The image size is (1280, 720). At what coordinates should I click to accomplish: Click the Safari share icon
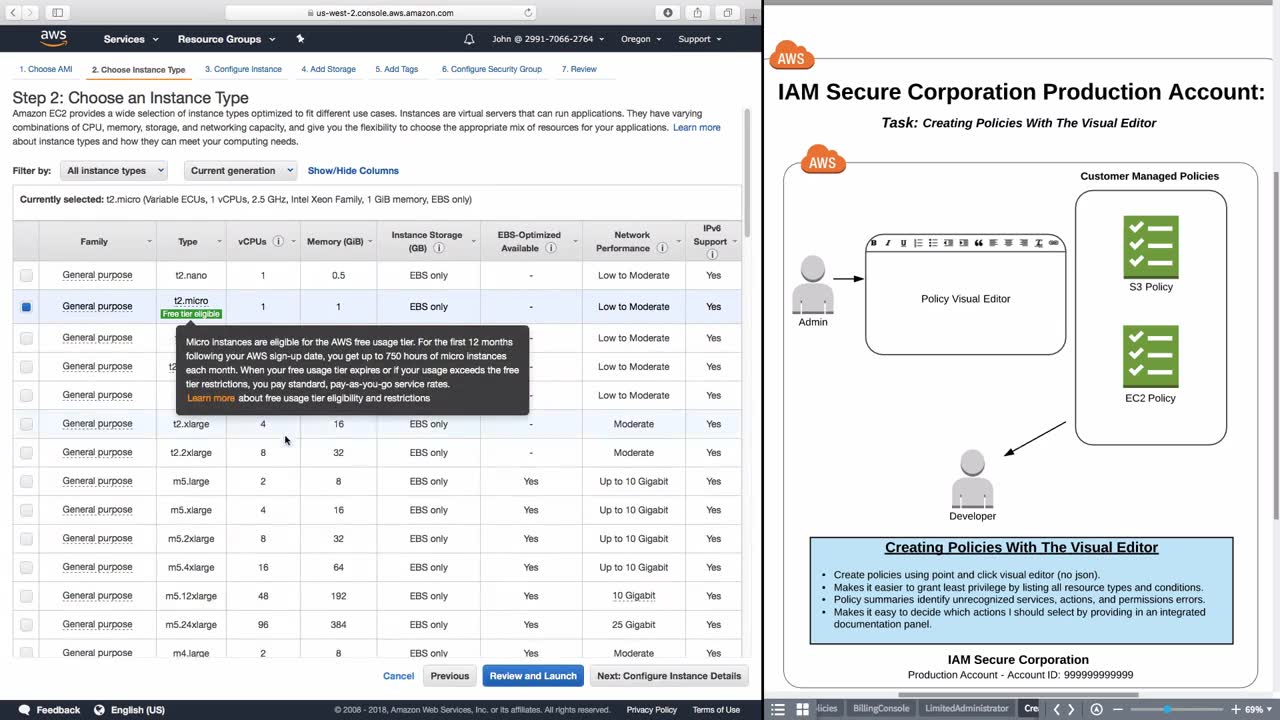pos(698,13)
